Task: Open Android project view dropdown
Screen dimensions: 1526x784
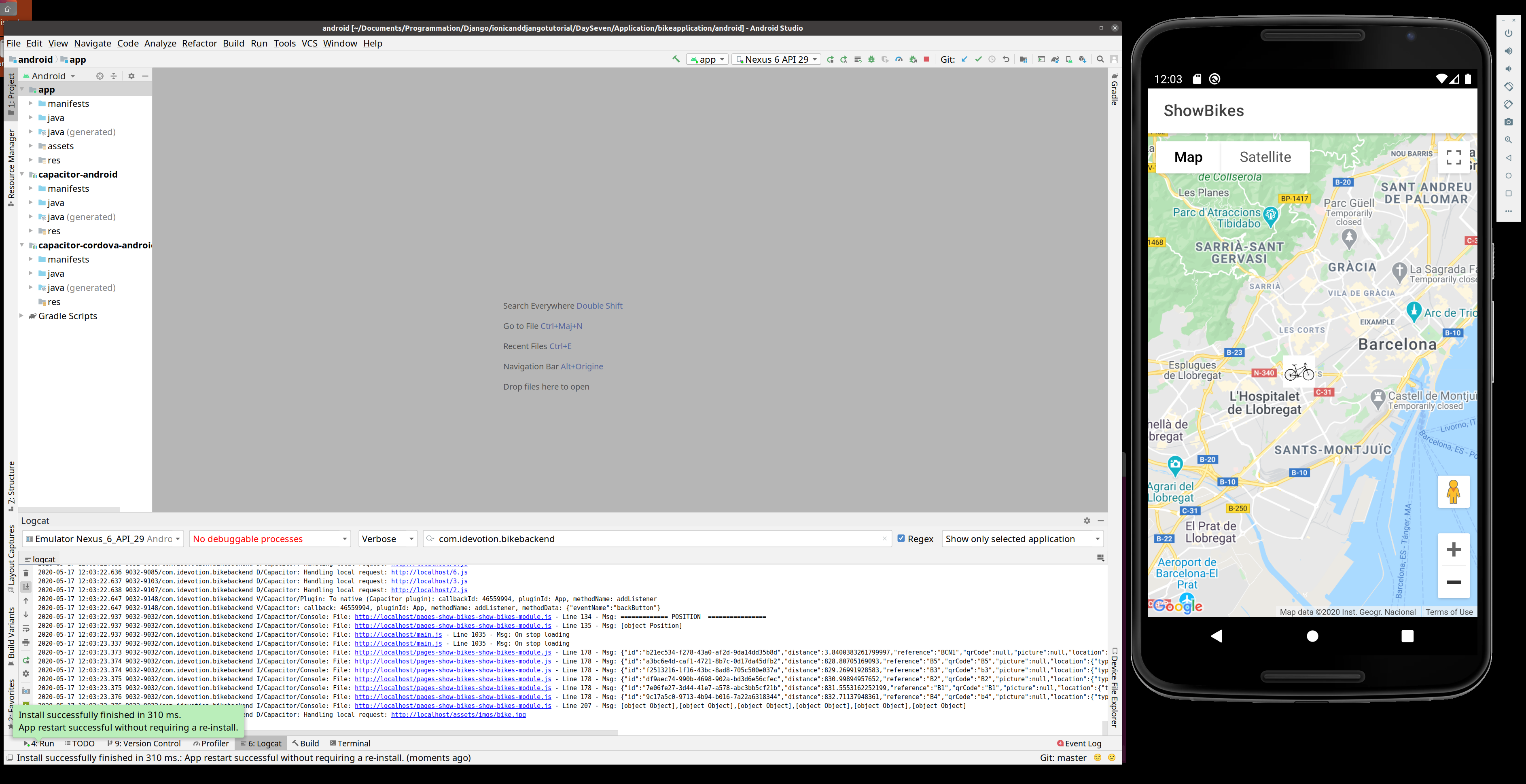Action: pos(50,76)
